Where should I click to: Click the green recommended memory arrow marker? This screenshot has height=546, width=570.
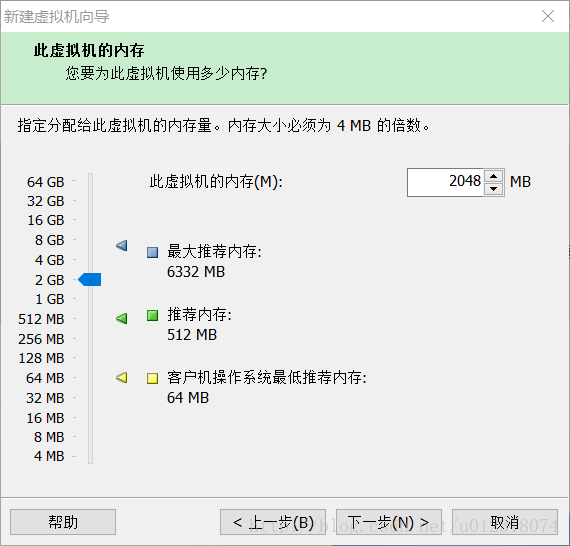122,318
